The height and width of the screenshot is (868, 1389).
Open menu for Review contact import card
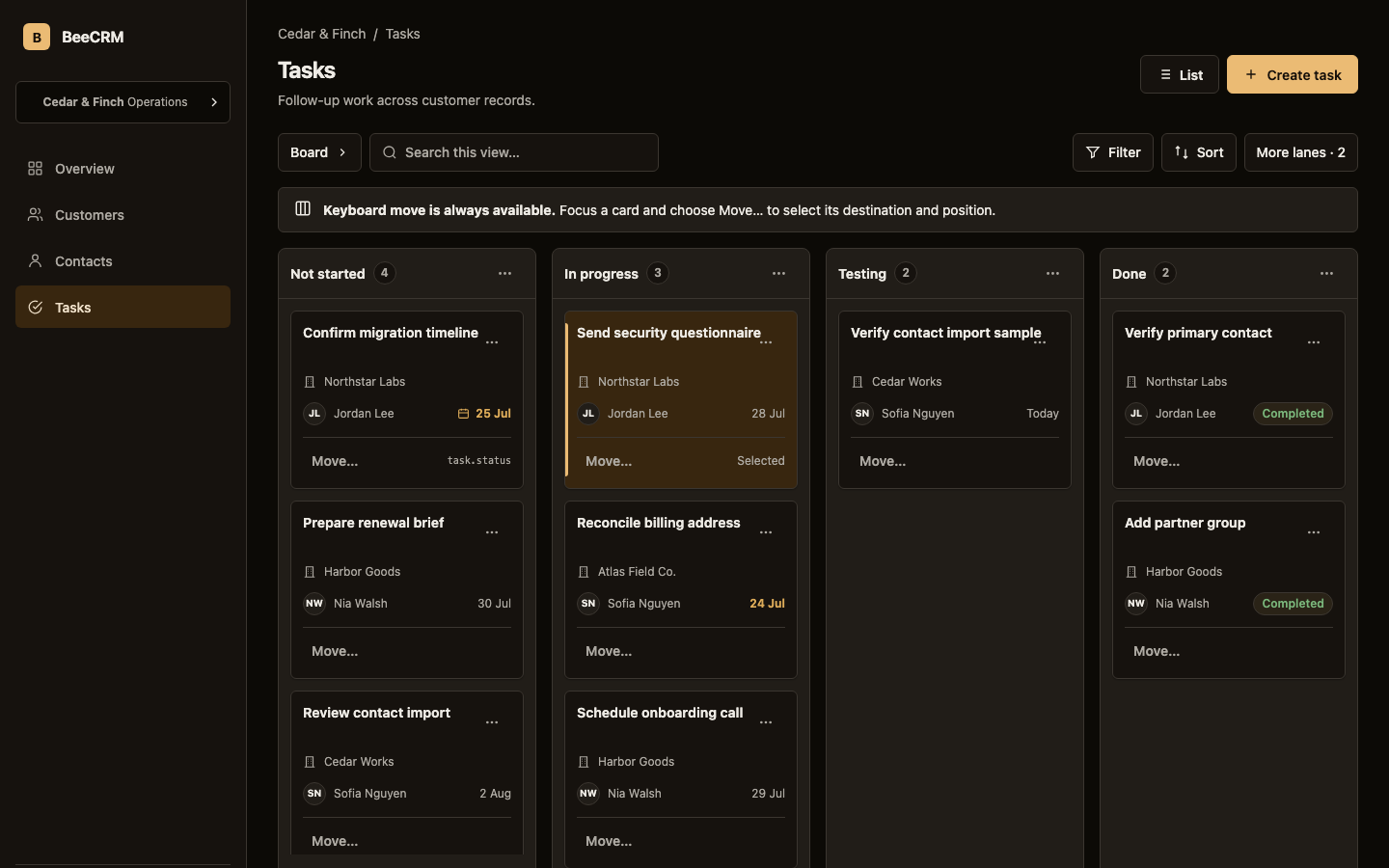492,722
